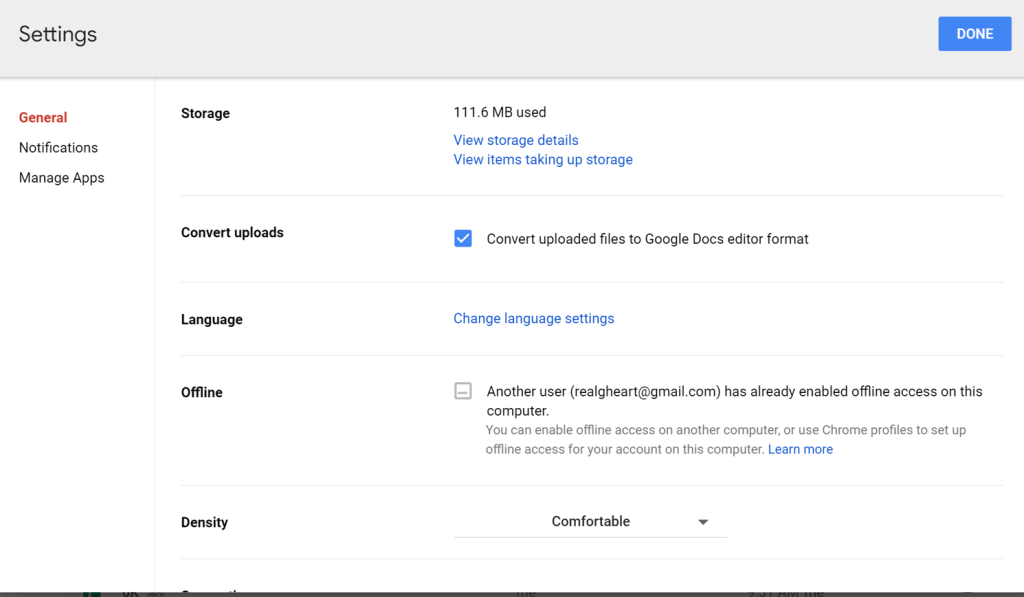Click the Convert uploaded files label text
Image resolution: width=1024 pixels, height=597 pixels.
pos(647,239)
